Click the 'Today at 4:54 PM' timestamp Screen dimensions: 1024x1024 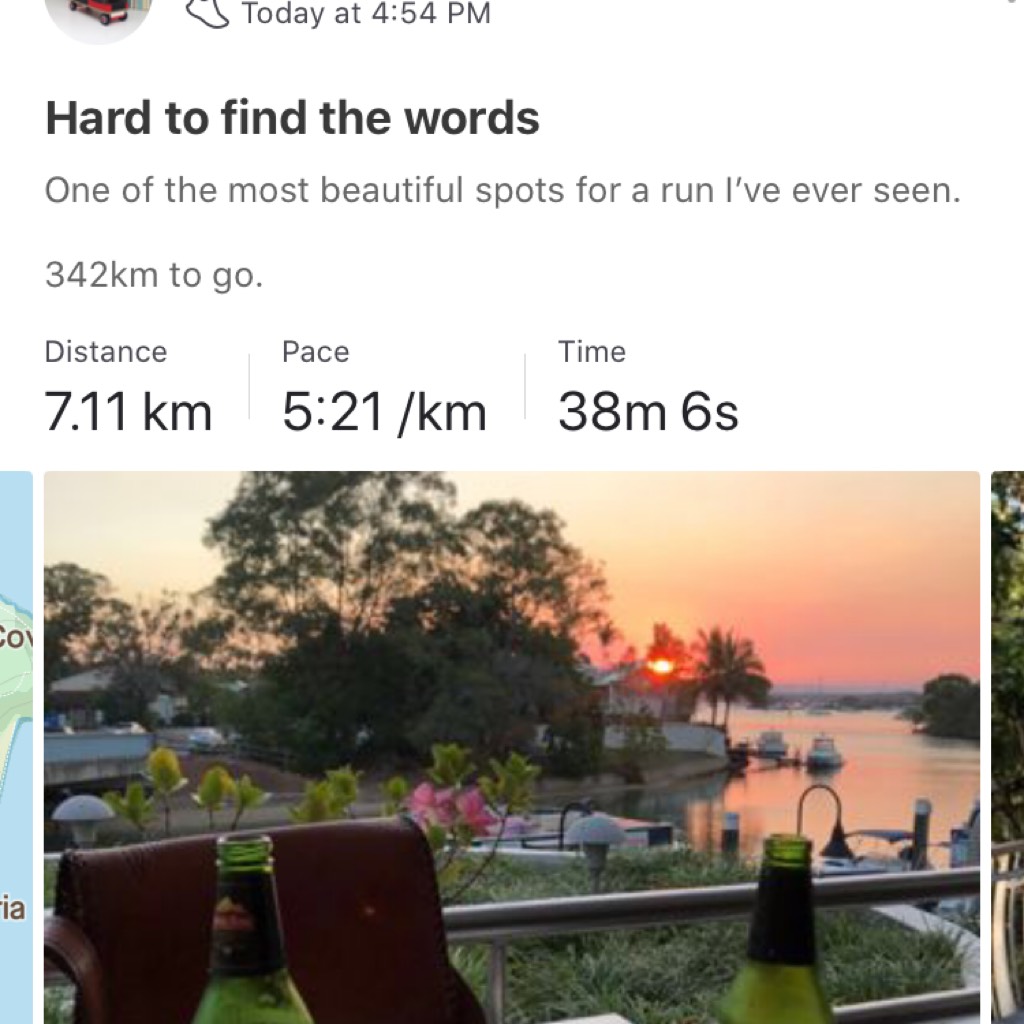pos(366,14)
